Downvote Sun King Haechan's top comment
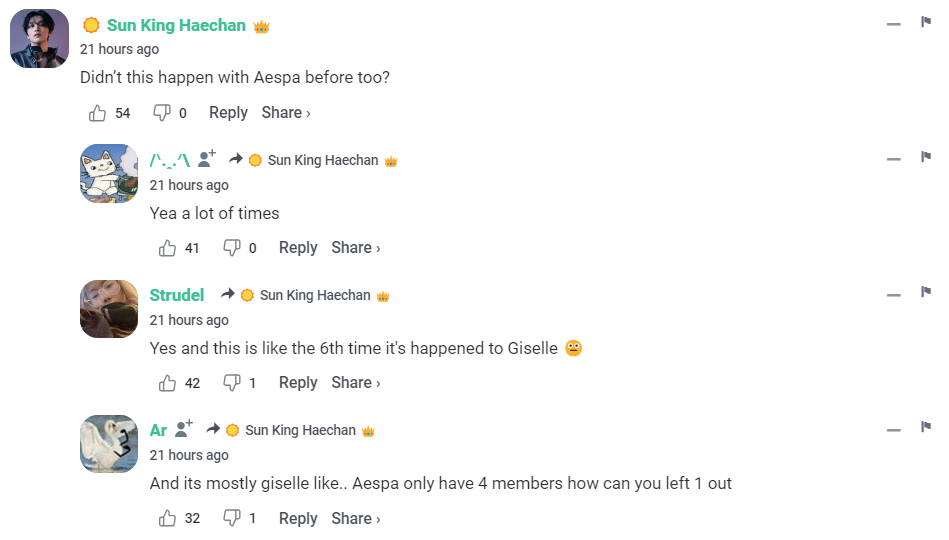The width and height of the screenshot is (949, 540). click(x=161, y=113)
